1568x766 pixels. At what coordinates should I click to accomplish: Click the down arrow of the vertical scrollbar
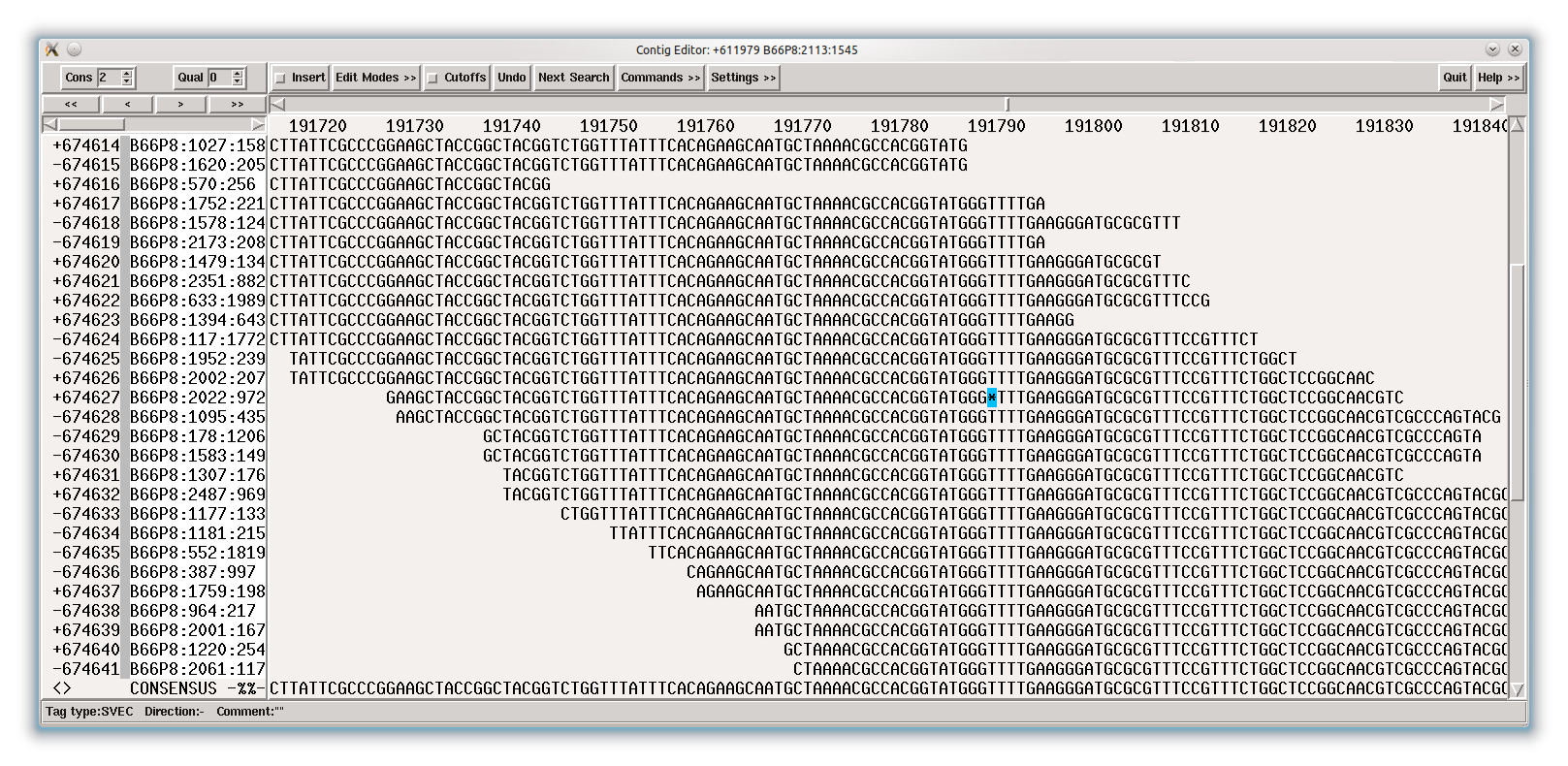click(x=1518, y=689)
